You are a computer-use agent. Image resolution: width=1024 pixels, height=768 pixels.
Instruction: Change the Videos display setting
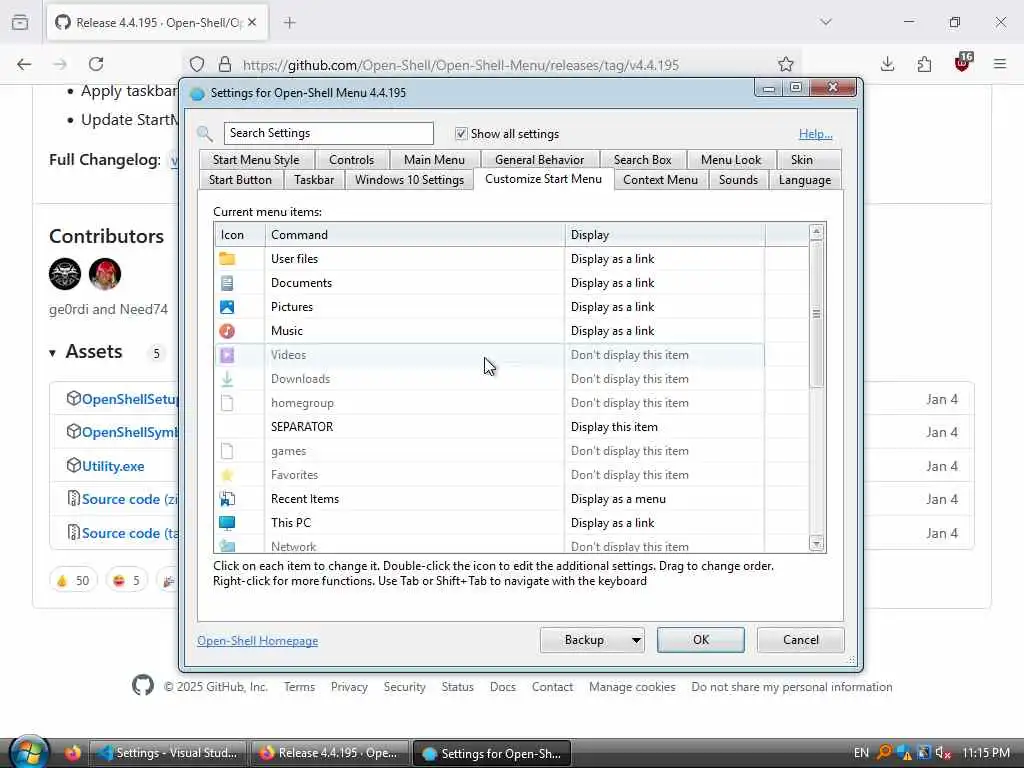(x=664, y=355)
